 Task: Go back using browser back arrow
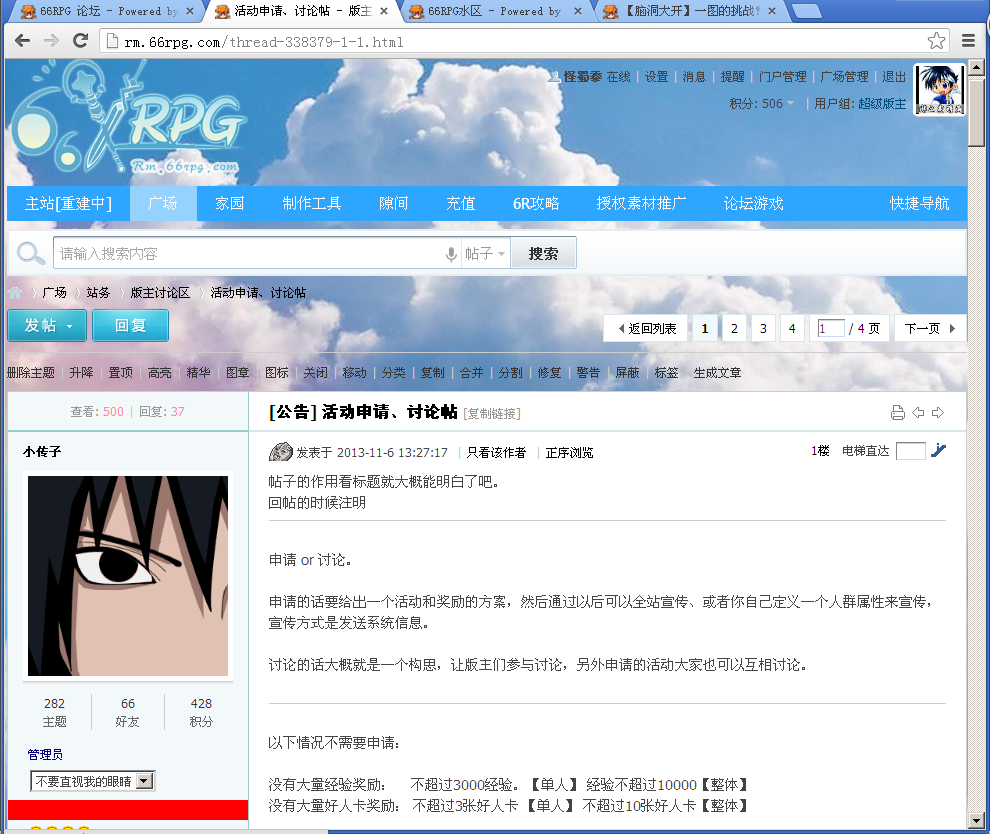point(22,41)
